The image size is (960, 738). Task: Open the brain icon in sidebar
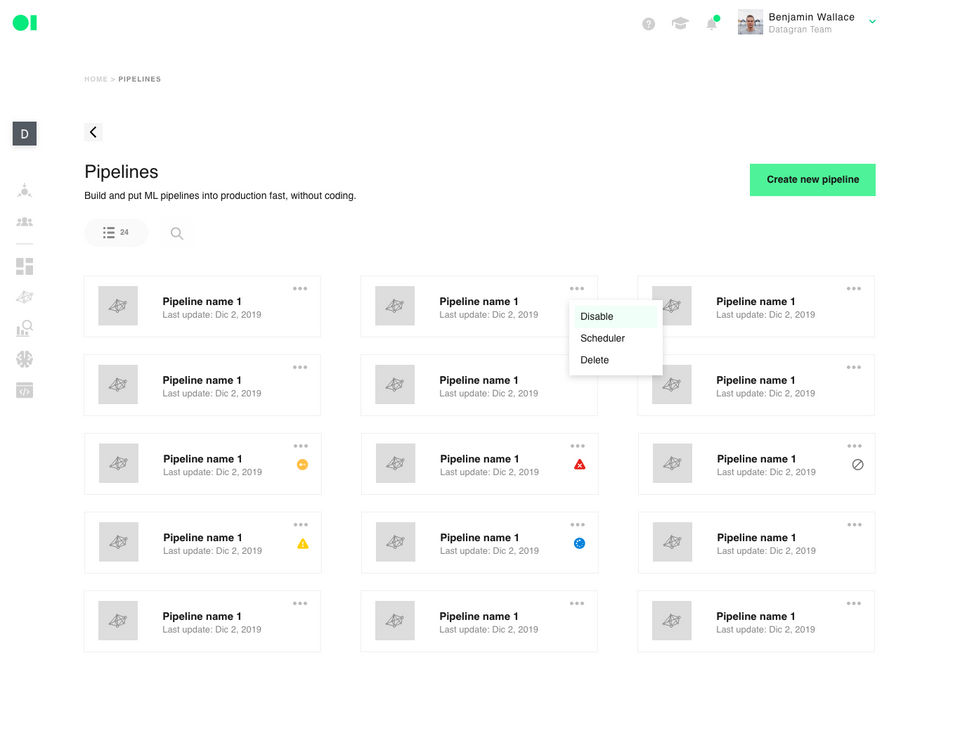pos(25,359)
